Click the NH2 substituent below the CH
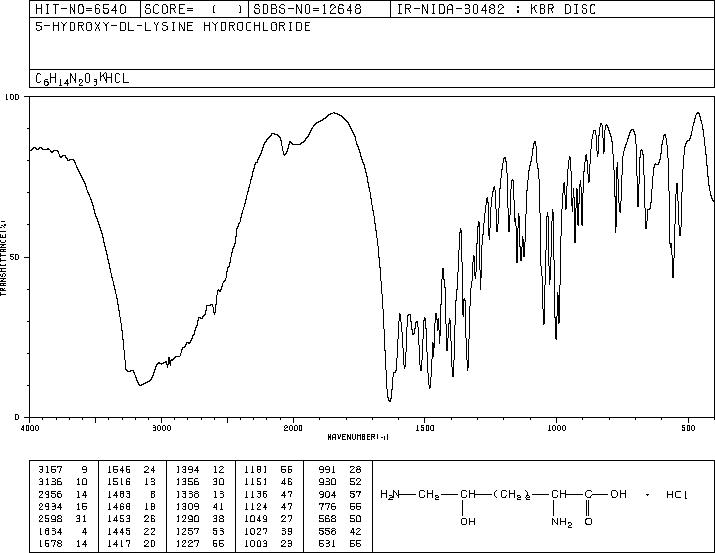The image size is (715, 553). point(562,522)
